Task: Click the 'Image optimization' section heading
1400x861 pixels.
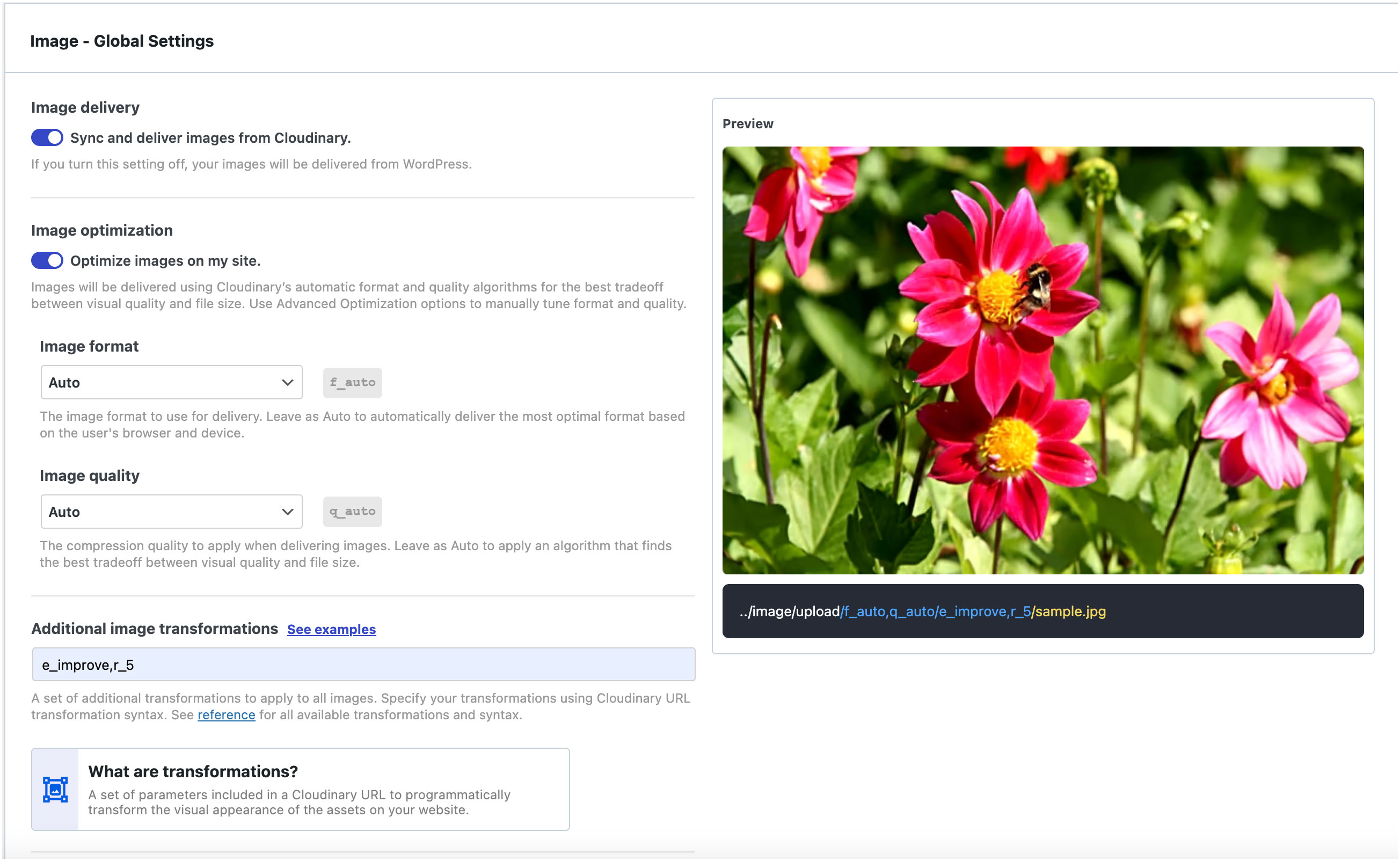Action: coord(102,231)
